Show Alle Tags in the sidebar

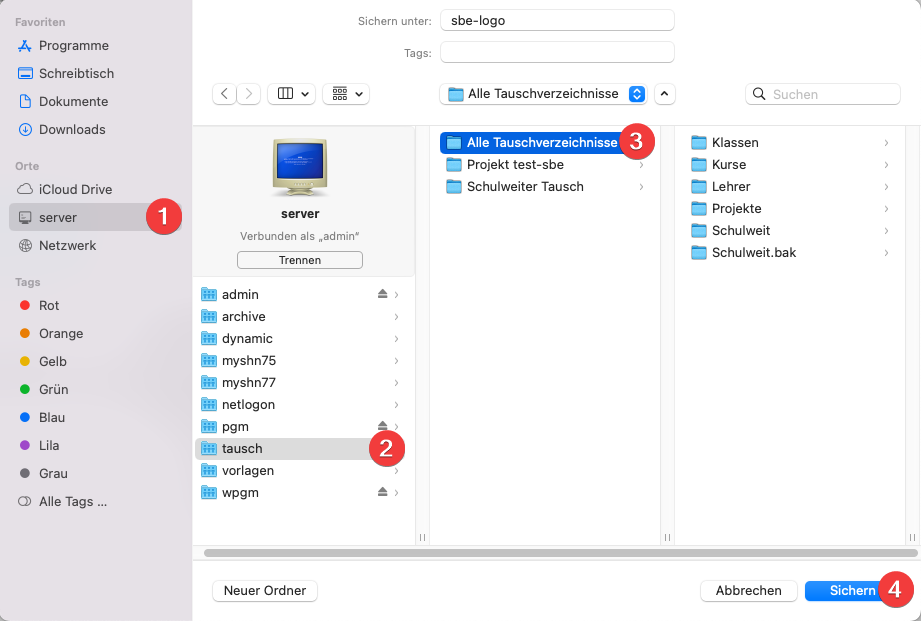62,502
